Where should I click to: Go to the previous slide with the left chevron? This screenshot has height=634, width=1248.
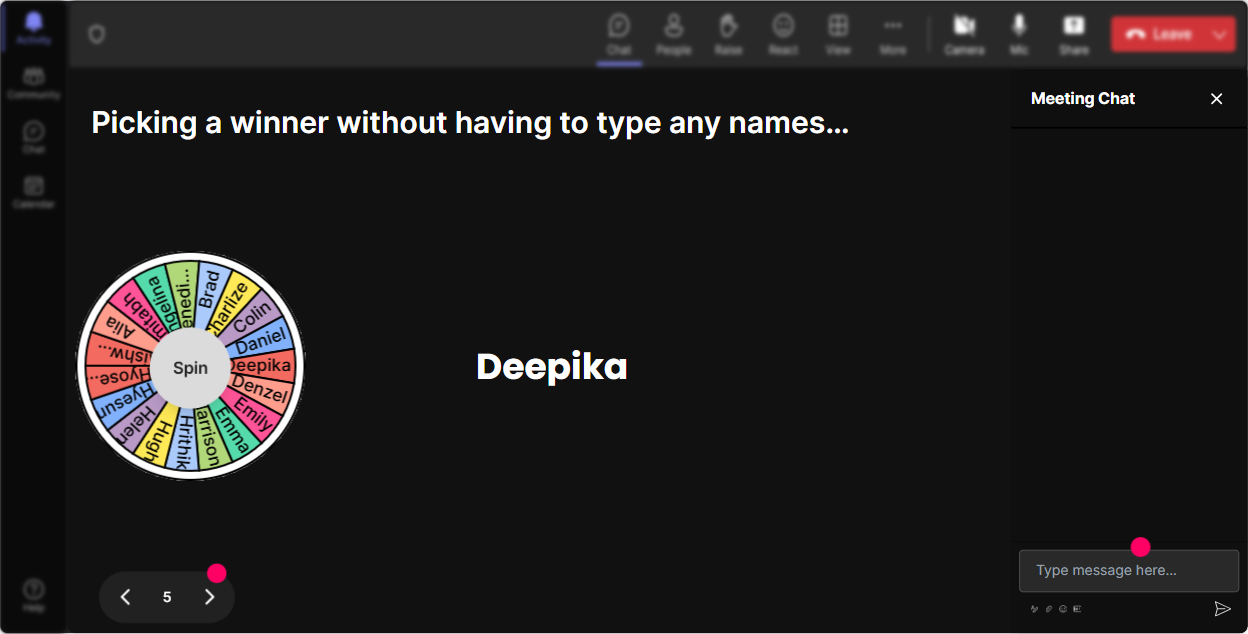125,597
